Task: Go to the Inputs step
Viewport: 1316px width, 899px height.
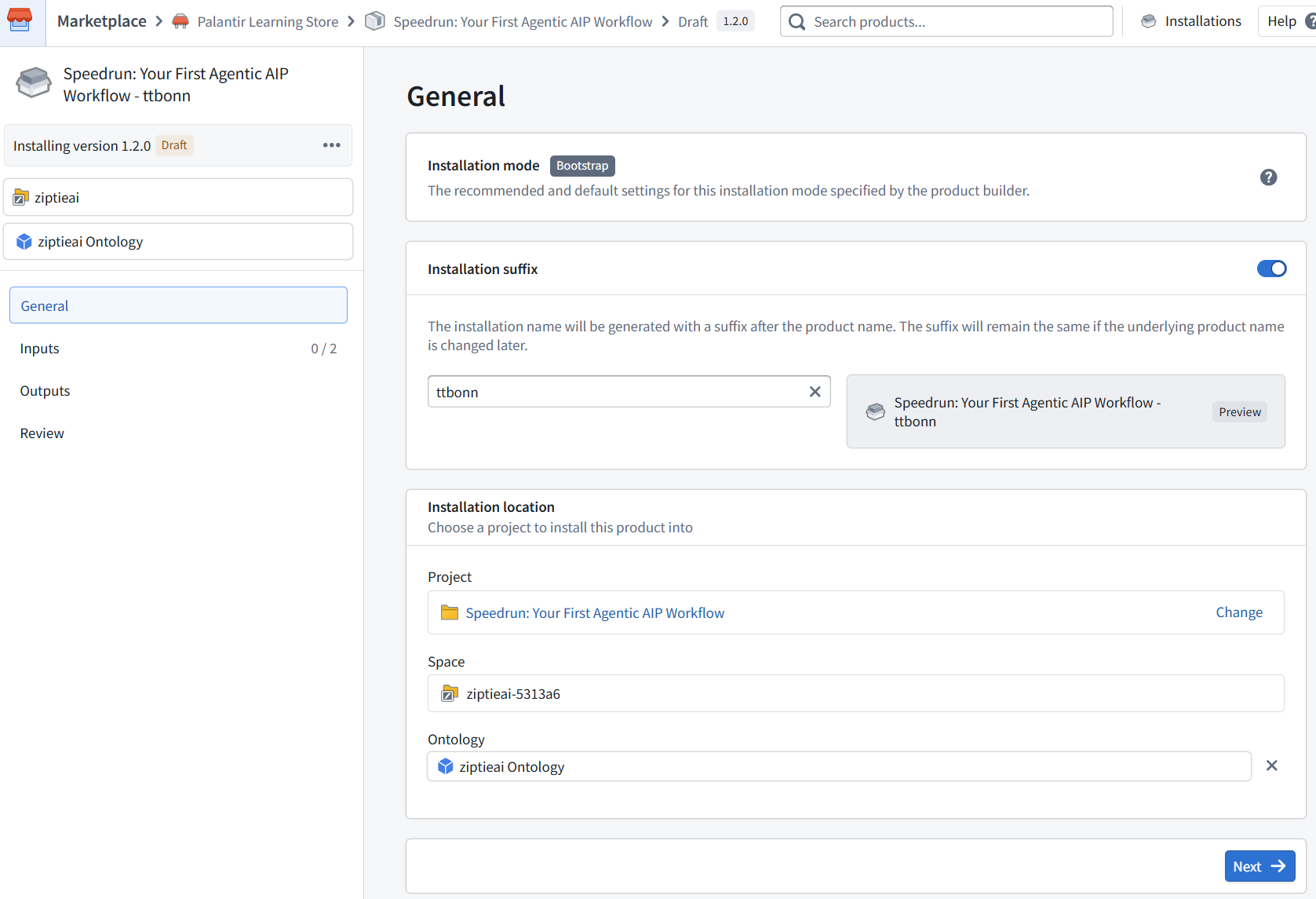Action: pos(178,349)
